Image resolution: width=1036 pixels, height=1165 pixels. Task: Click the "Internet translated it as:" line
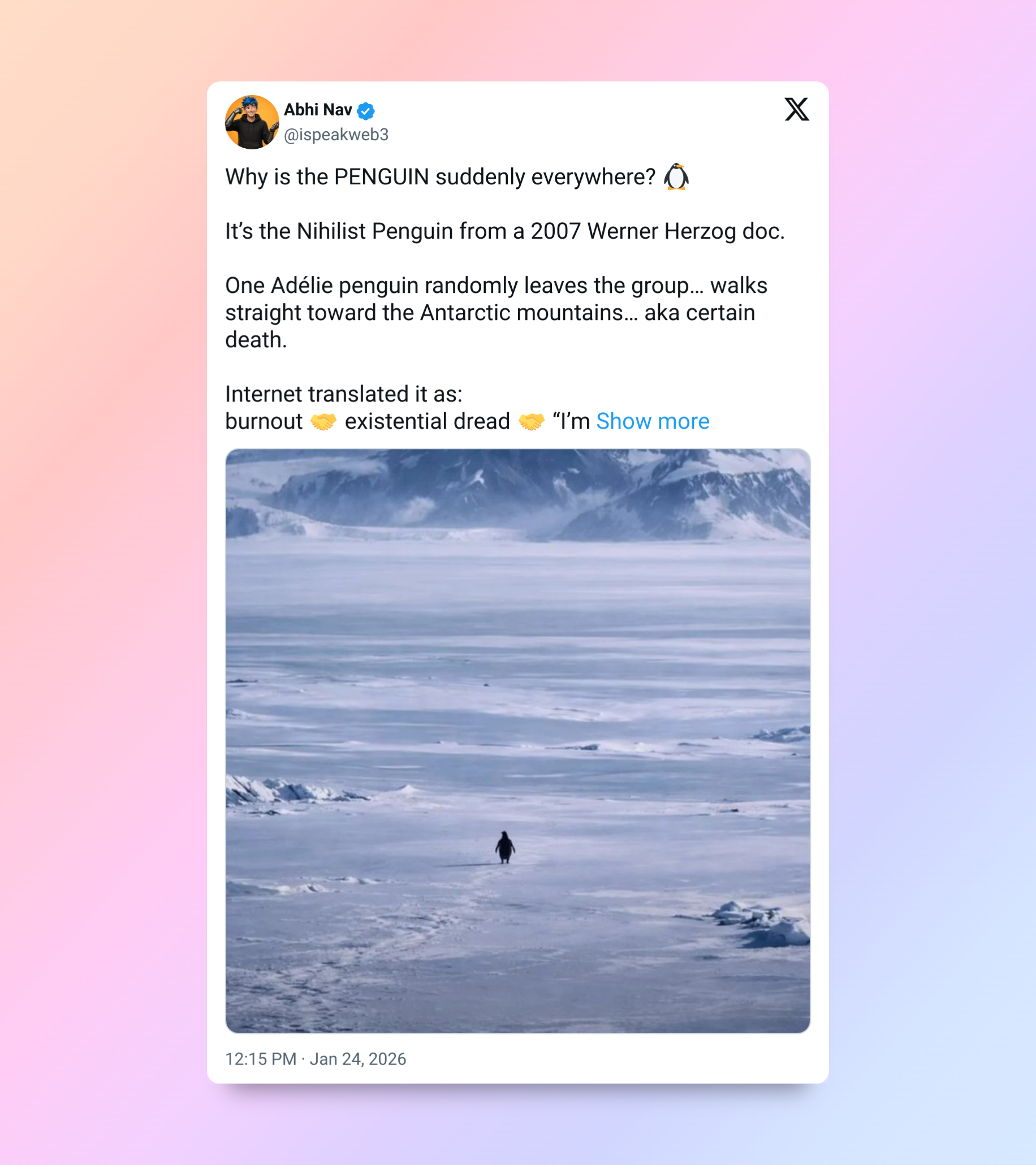coord(344,394)
